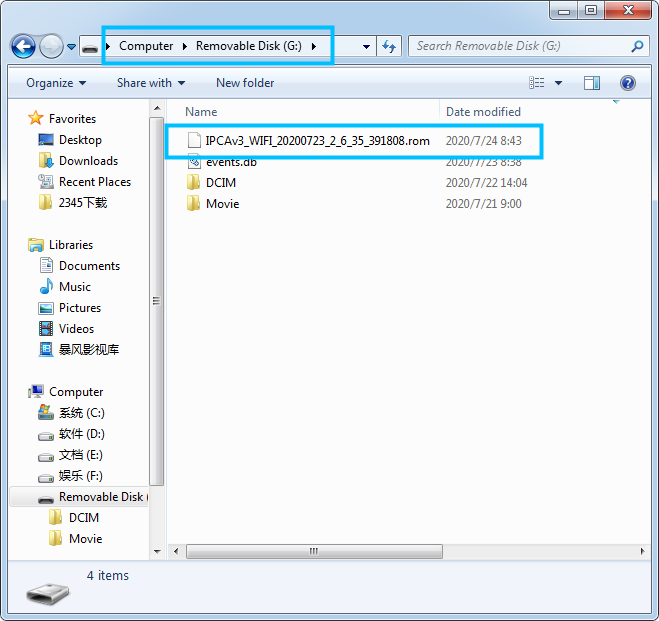The height and width of the screenshot is (621, 659).
Task: Click file list scroll right arrow
Action: click(x=642, y=551)
